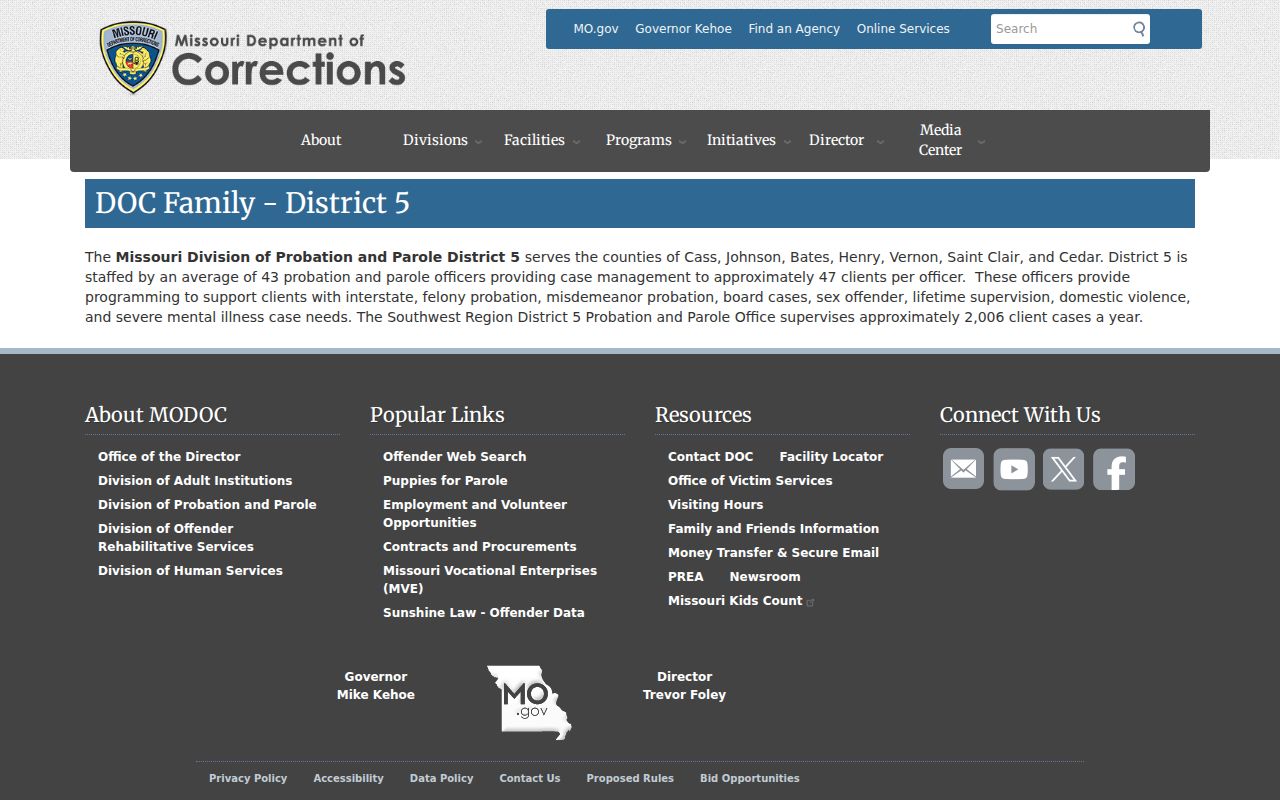Open the Missouri Kids Count link
1280x800 pixels.
735,600
